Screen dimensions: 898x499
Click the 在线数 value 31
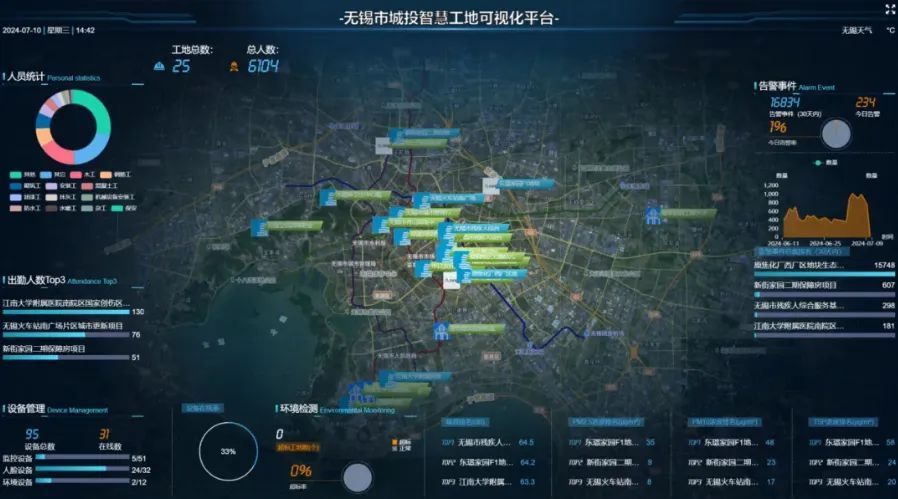(x=104, y=434)
